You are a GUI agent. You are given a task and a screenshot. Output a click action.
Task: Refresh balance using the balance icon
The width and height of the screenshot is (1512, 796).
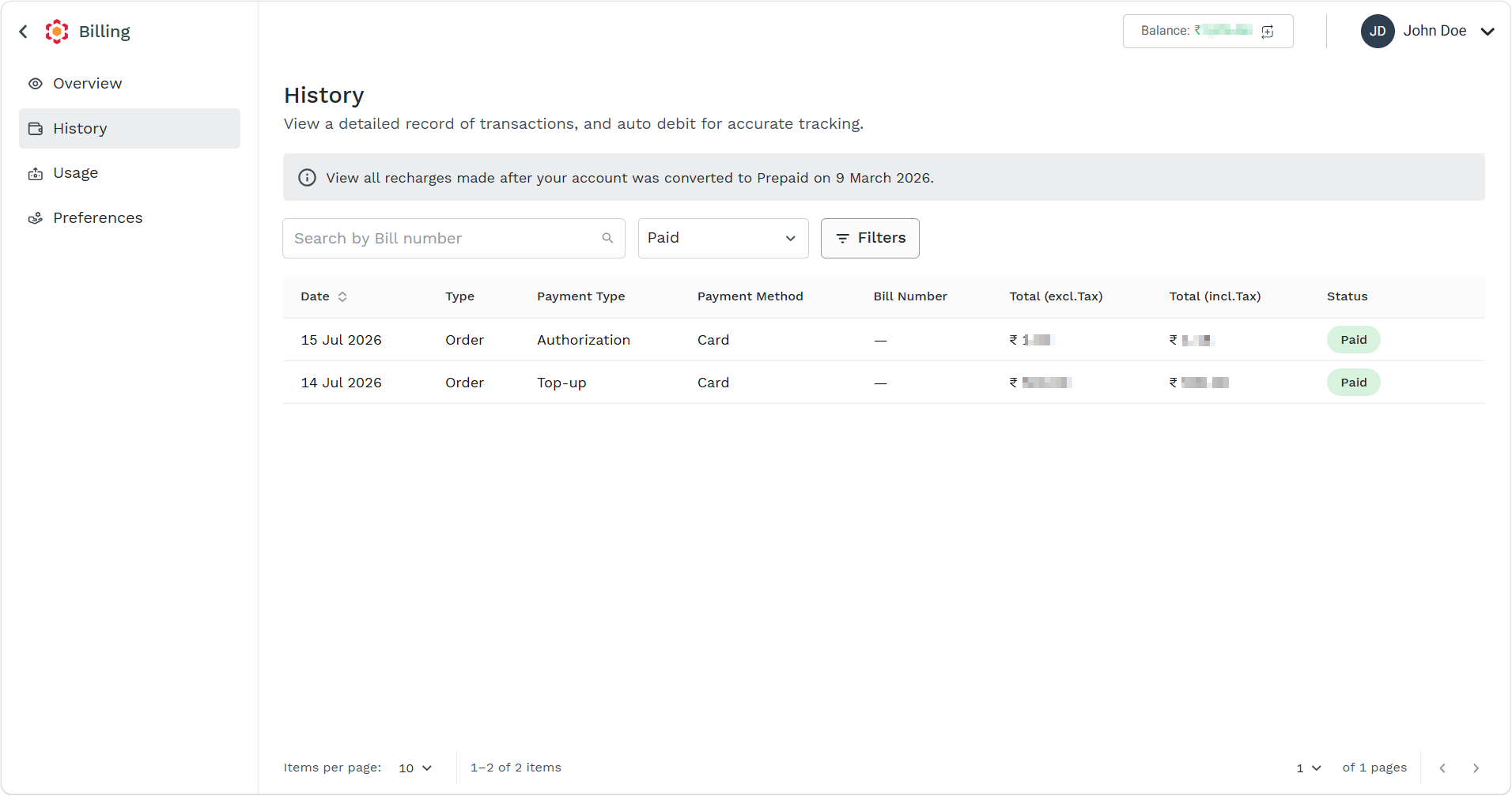(x=1268, y=32)
